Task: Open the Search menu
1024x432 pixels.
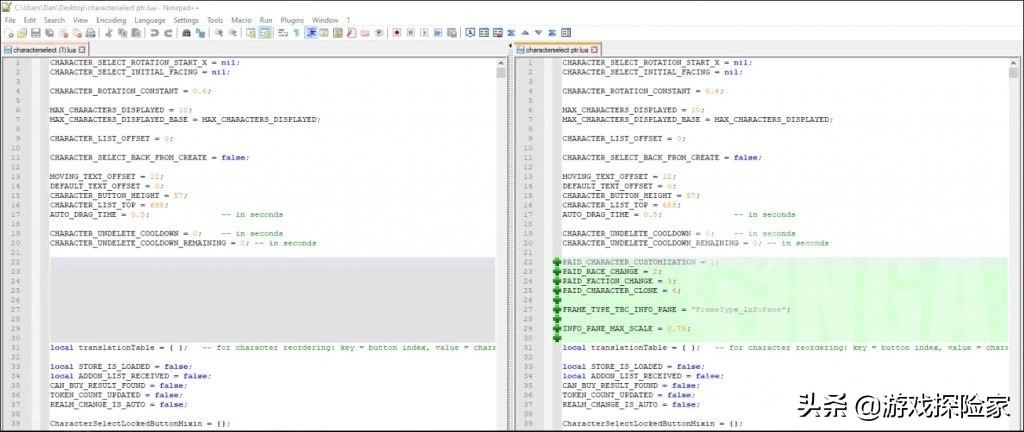Action: point(54,20)
